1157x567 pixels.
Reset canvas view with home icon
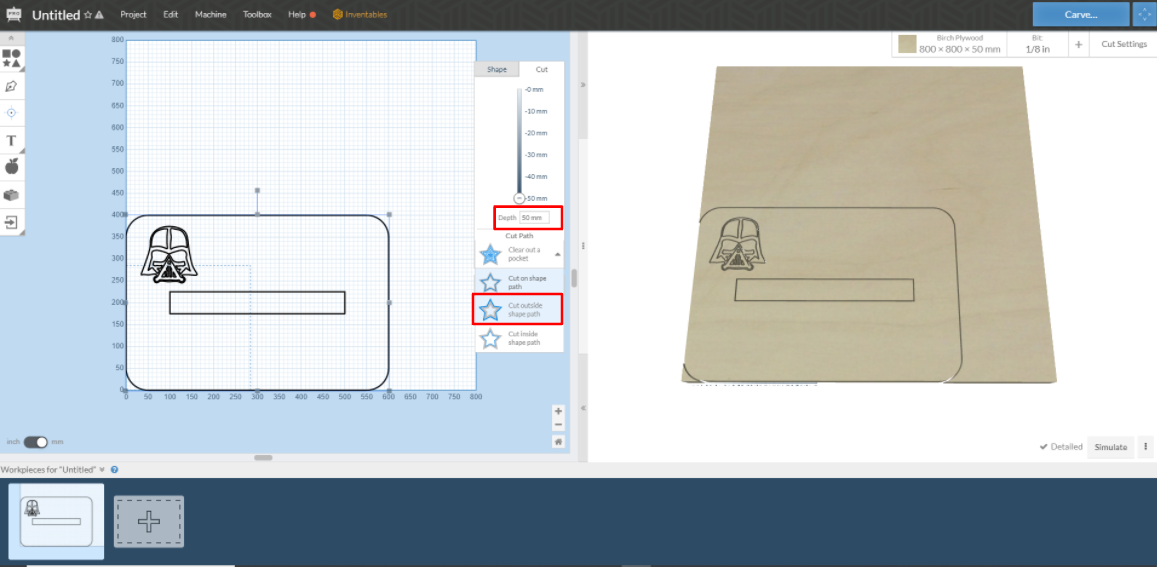pyautogui.click(x=559, y=441)
